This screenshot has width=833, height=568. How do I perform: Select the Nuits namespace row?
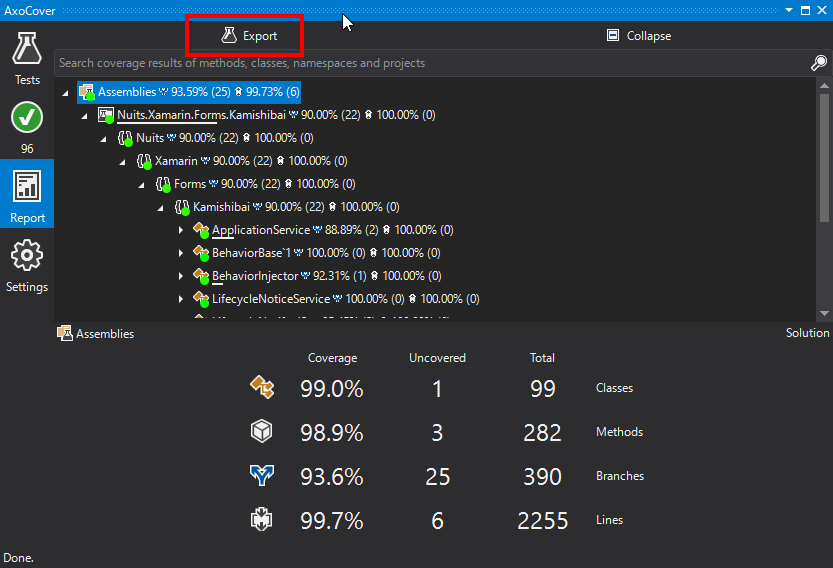pos(215,138)
